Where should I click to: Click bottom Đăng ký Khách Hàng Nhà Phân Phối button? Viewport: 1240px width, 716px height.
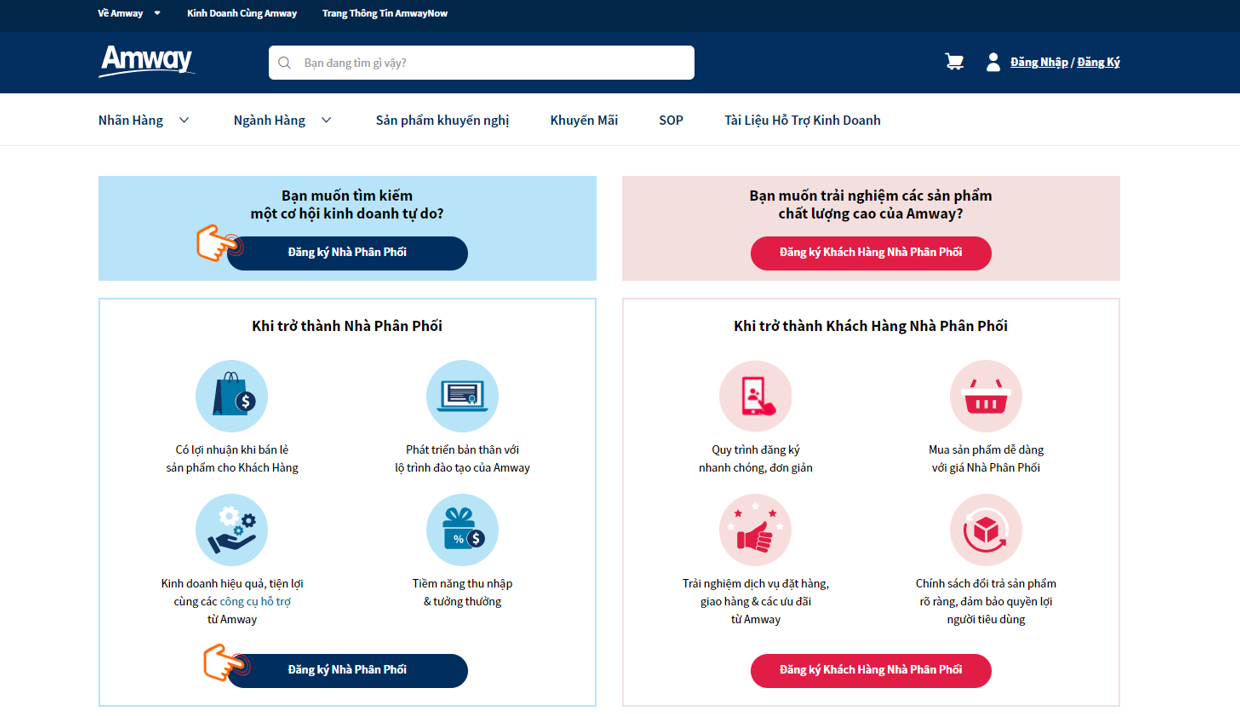pyautogui.click(x=871, y=670)
